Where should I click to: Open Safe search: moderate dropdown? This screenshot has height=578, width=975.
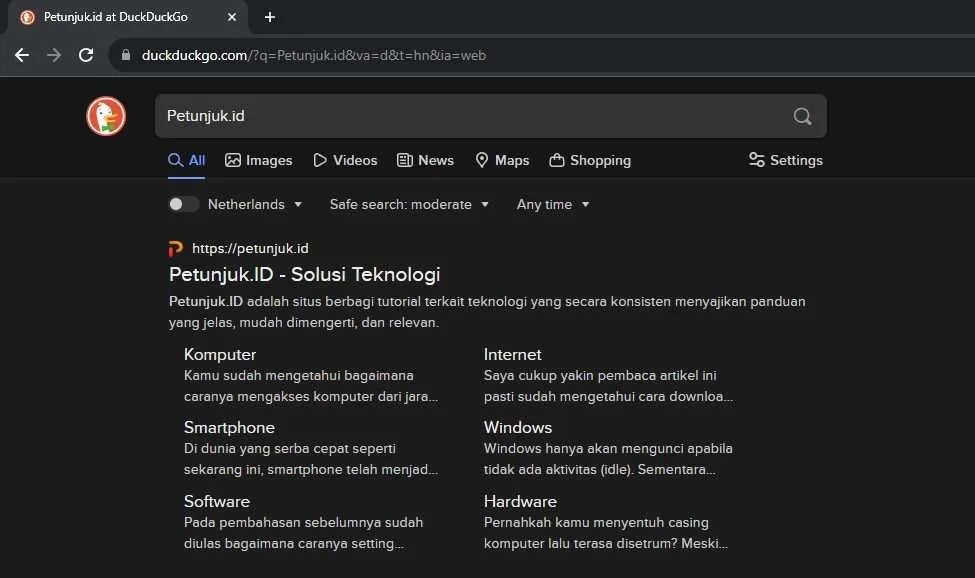[409, 204]
